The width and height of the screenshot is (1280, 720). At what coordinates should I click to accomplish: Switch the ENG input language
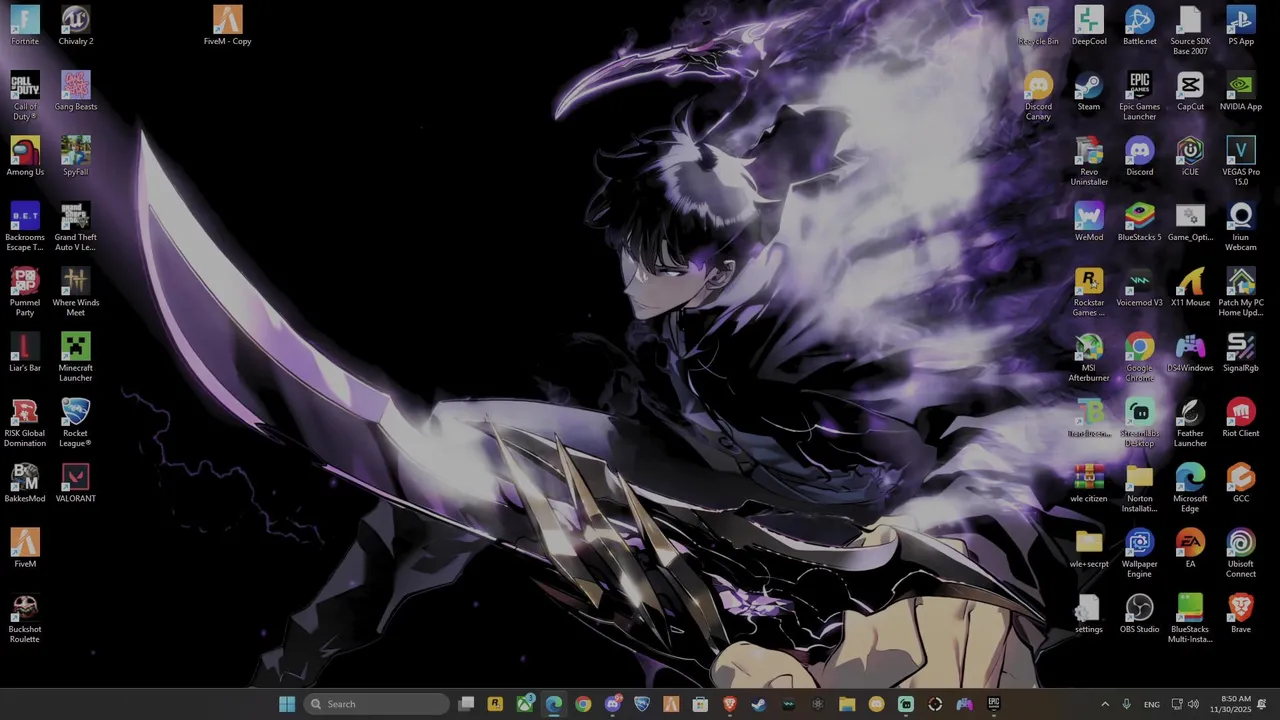click(x=1152, y=704)
